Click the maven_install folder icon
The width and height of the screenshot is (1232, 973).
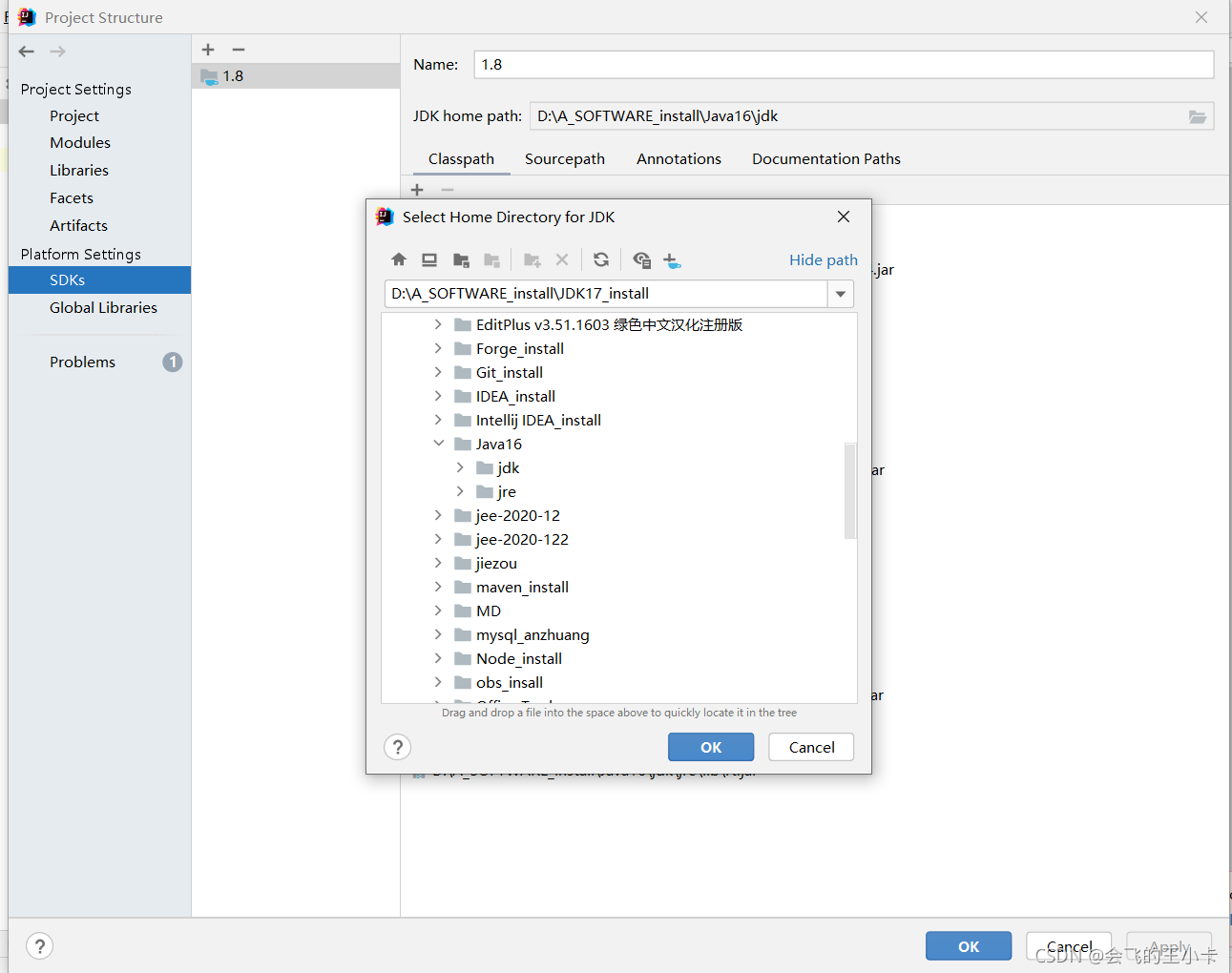[x=463, y=587]
